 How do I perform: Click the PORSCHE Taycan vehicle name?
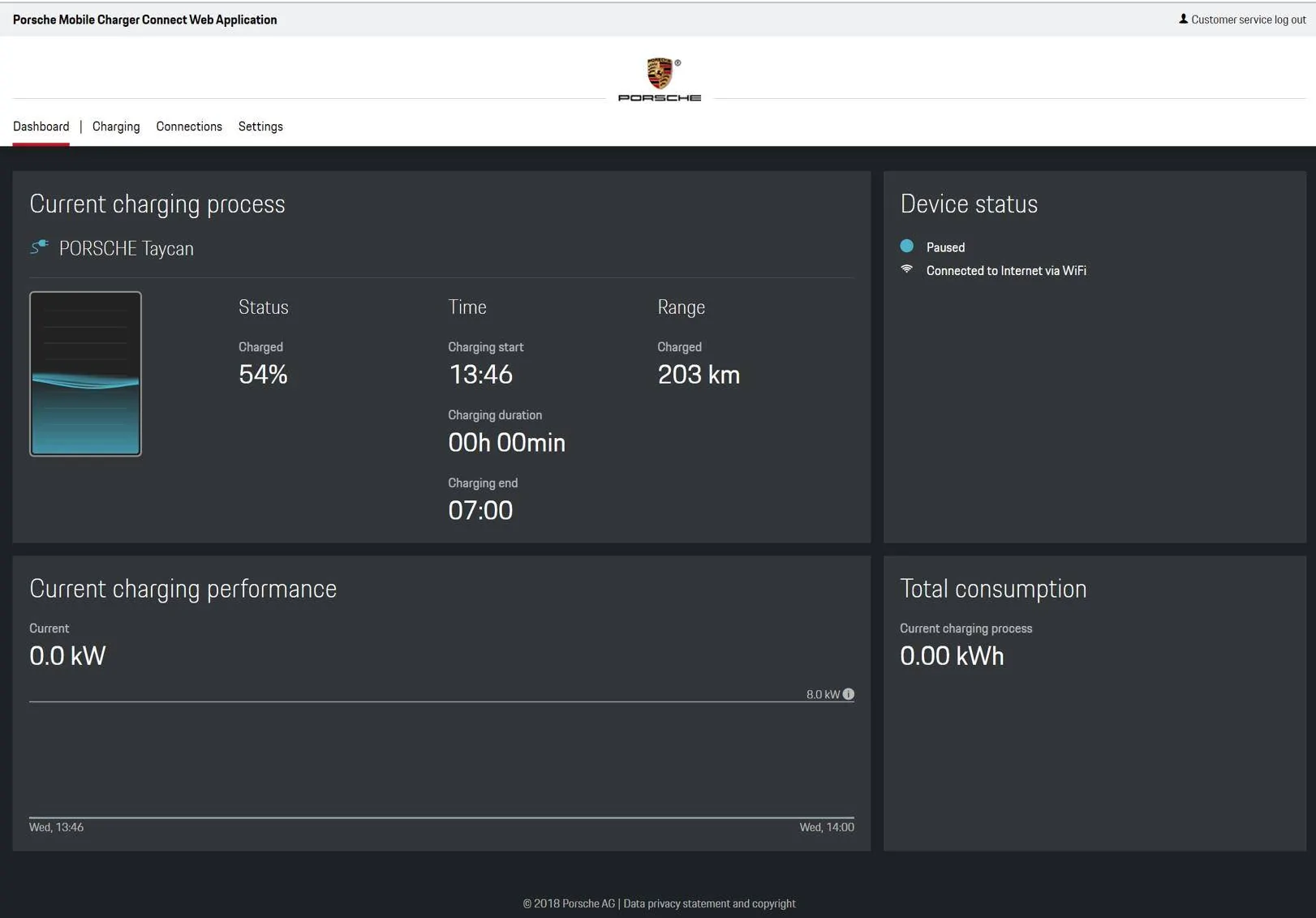pos(127,248)
